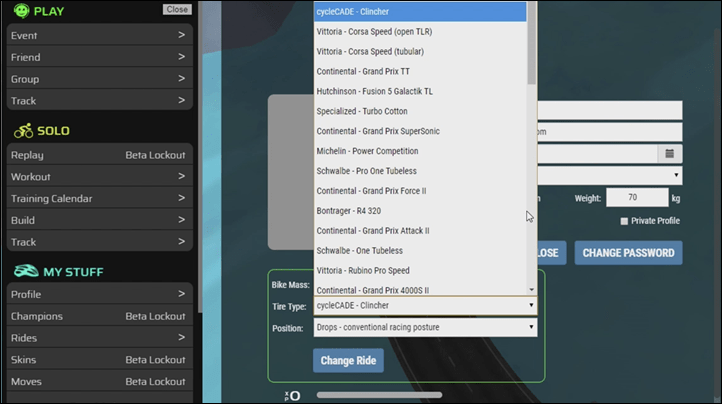Screen dimensions: 722x404
Task: Select Continental - Grand Prix Attack II
Action: (x=420, y=230)
